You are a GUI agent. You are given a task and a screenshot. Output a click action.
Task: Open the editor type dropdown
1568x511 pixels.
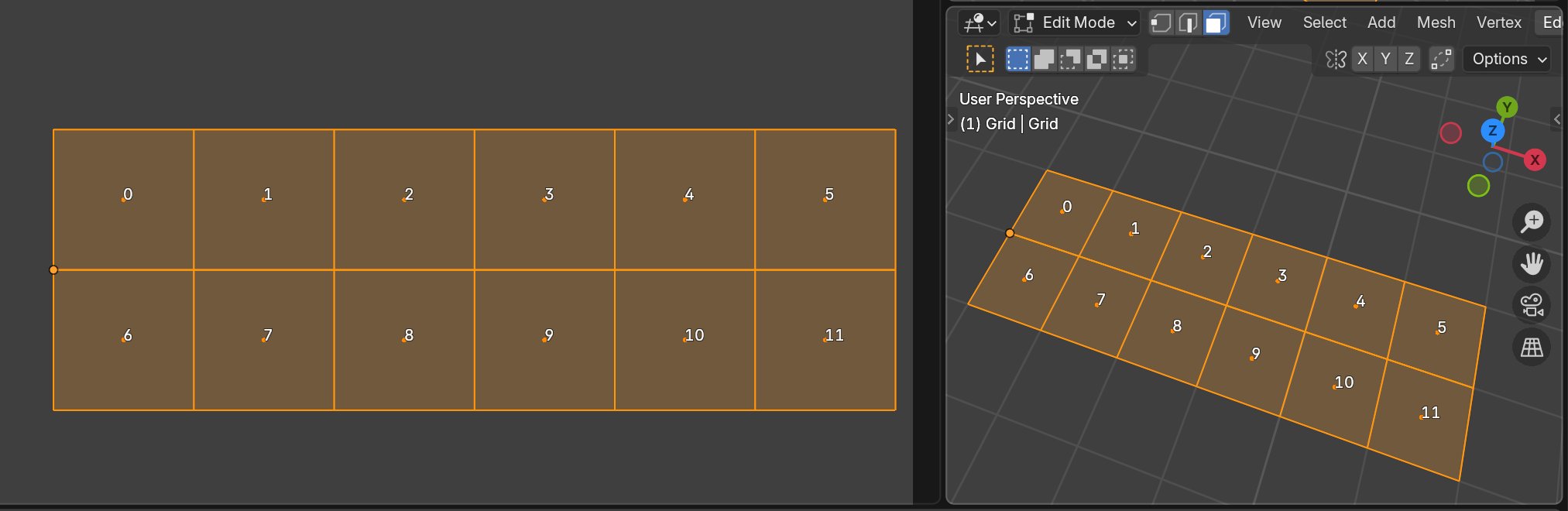click(x=980, y=23)
